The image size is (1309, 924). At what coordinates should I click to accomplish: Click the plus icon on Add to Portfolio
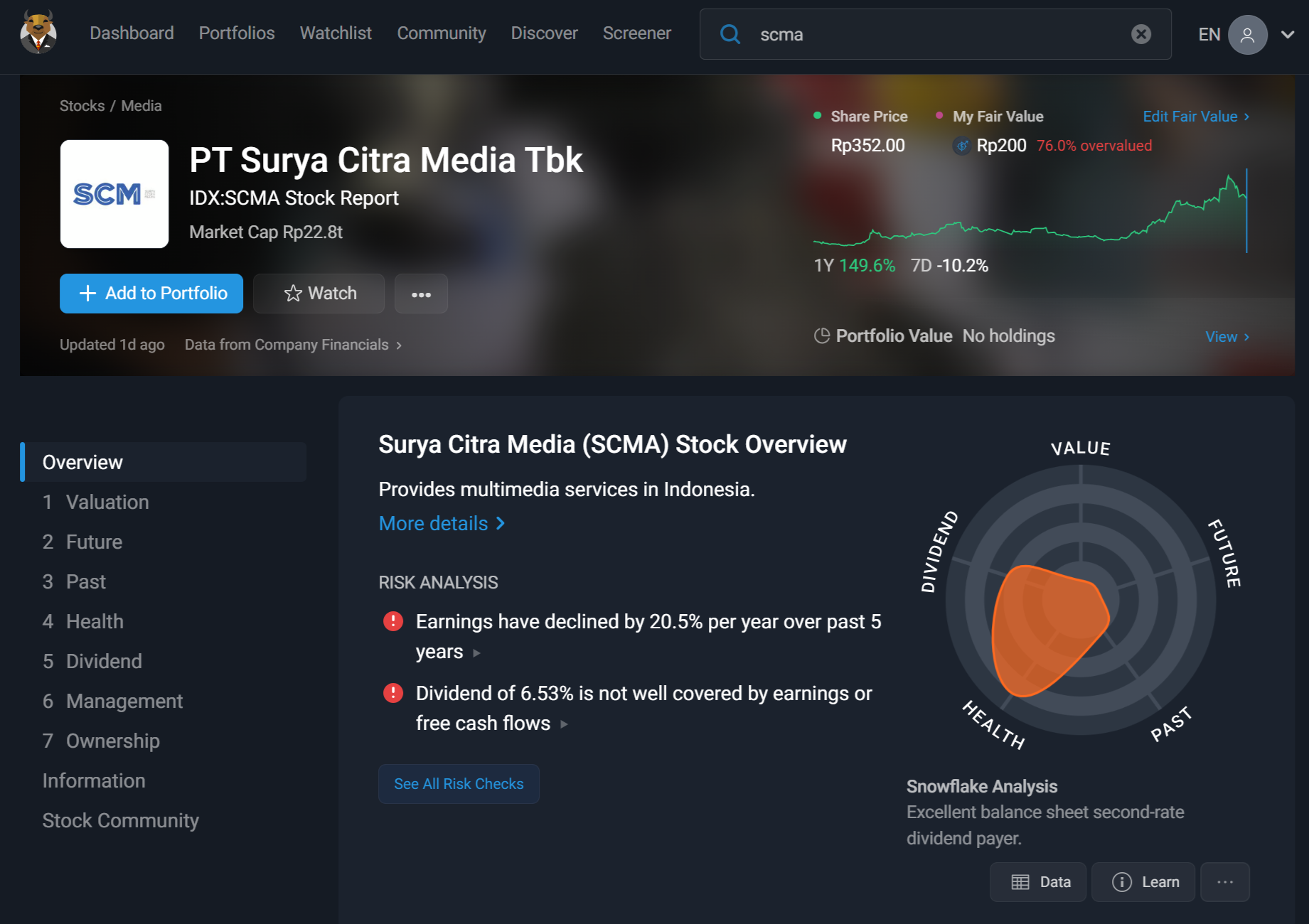click(x=87, y=294)
